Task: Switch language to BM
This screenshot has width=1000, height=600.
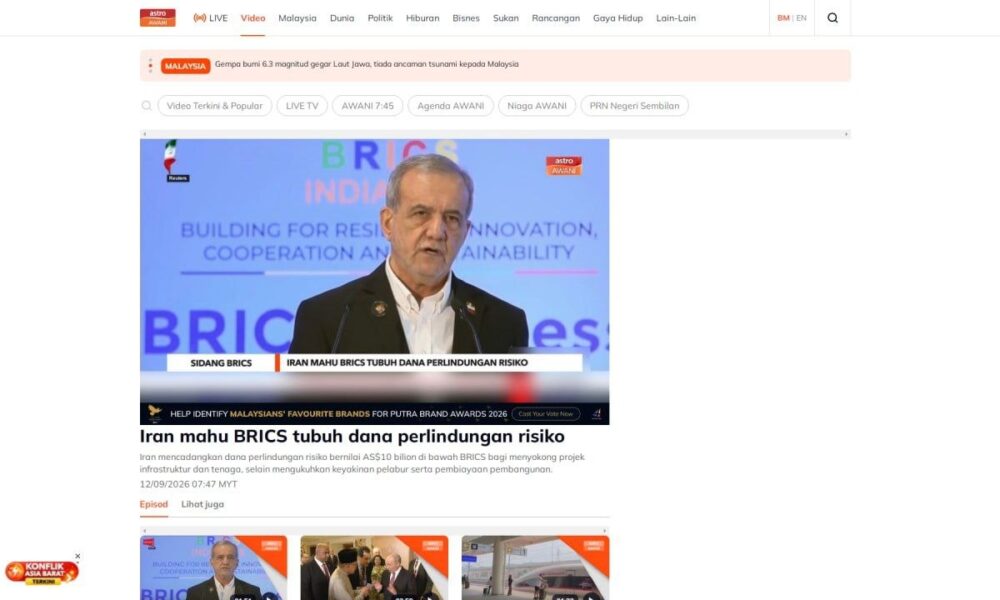Action: tap(783, 18)
